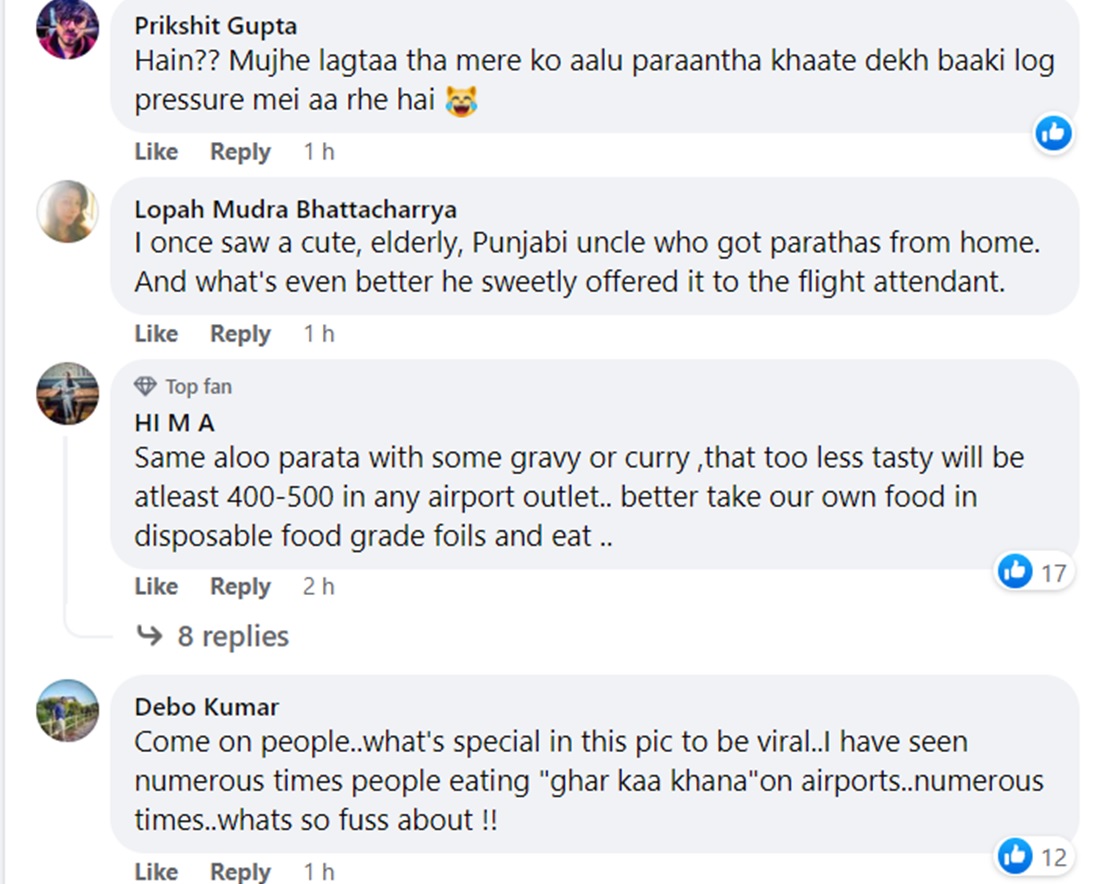Click the 2 h timestamp on HI M A's comment
1104x884 pixels.
[318, 587]
